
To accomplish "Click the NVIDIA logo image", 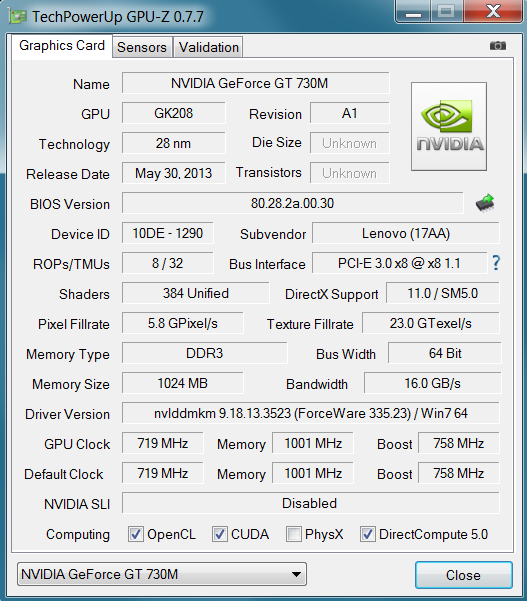I will click(449, 126).
